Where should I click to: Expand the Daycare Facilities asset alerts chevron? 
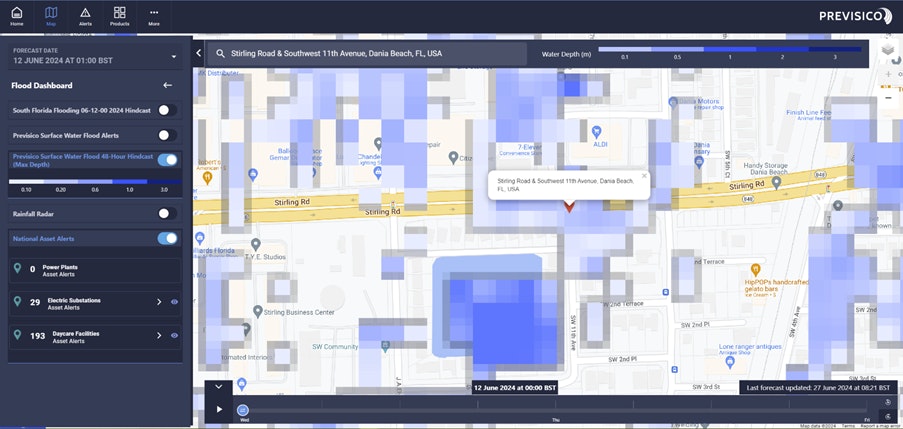160,335
